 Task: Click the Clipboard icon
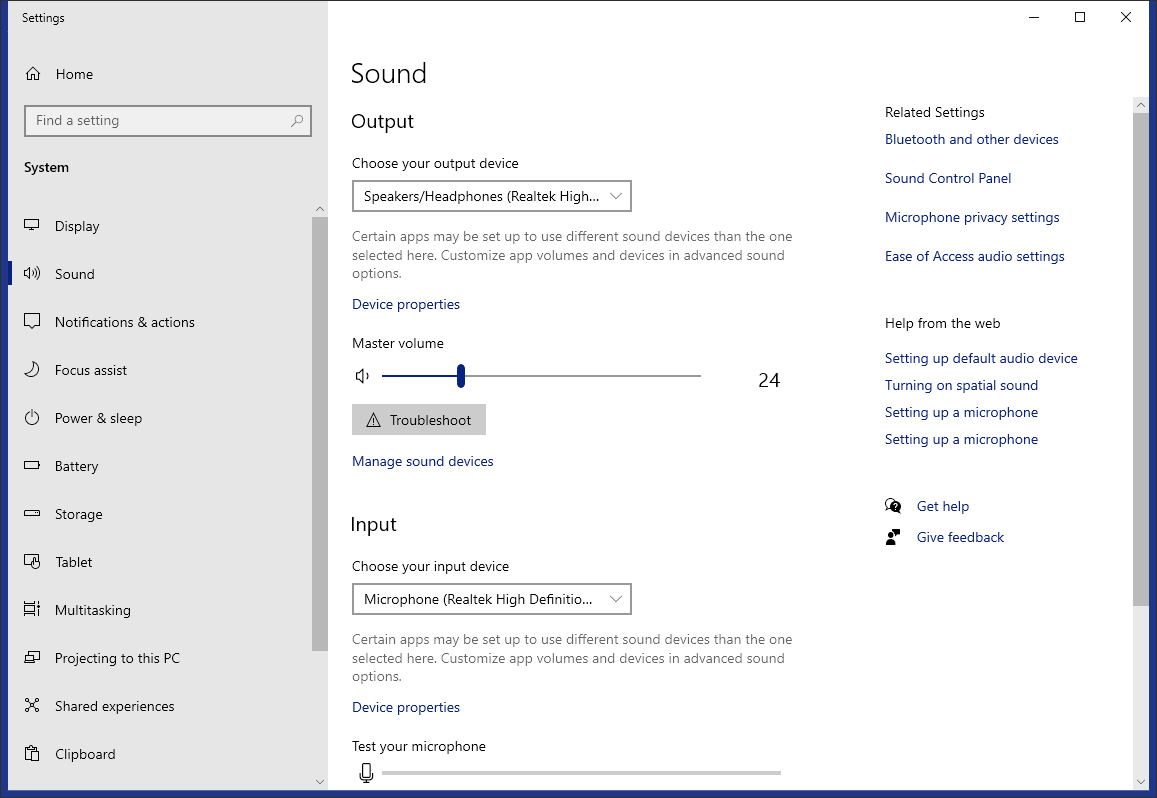point(32,754)
